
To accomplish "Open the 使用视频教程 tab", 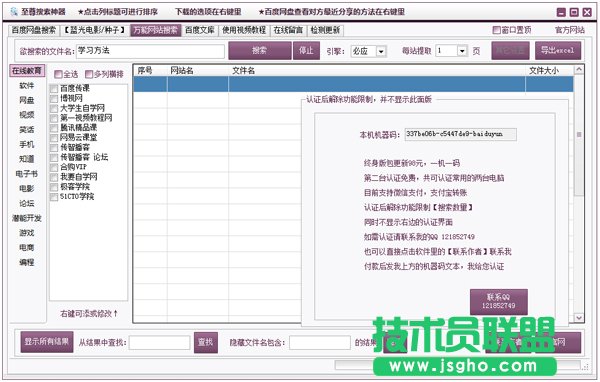I will (x=244, y=30).
